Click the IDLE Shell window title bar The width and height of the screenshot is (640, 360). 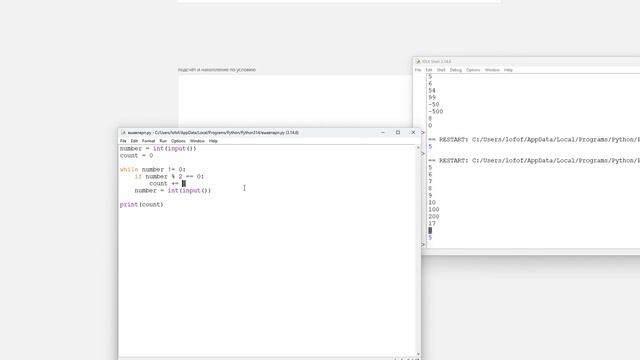(527, 62)
